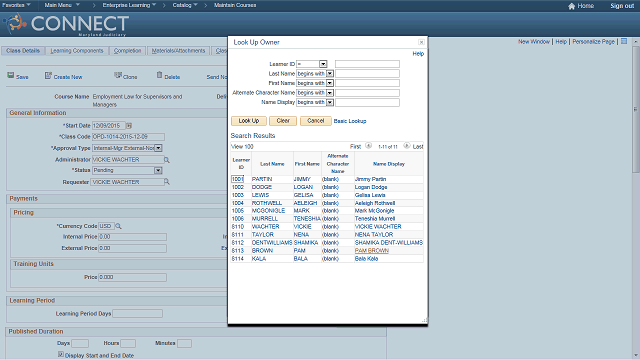This screenshot has height=360, width=640.
Task: Click the Last Name search input field
Action: (x=367, y=73)
